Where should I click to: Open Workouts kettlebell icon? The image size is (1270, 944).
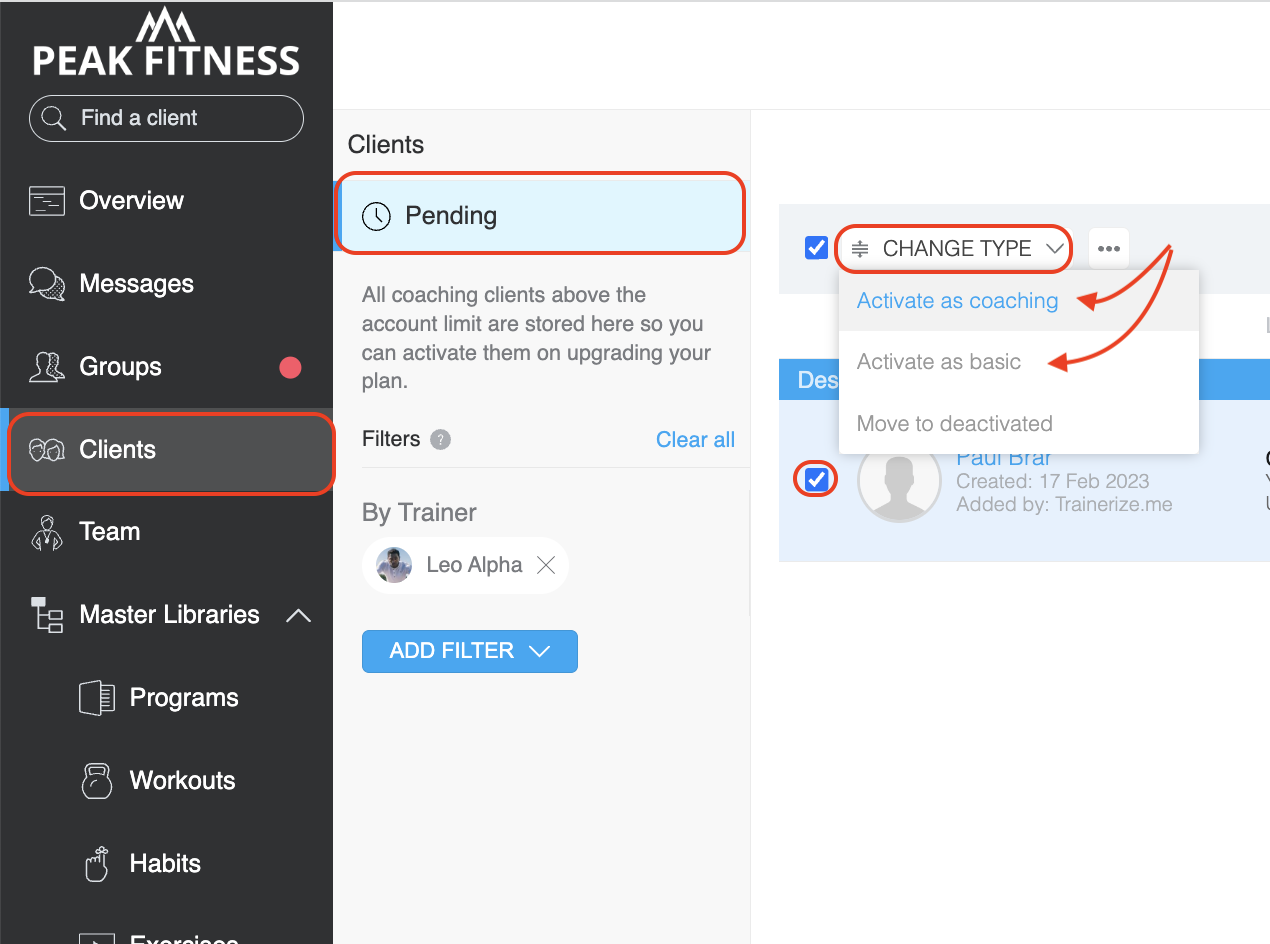click(x=97, y=781)
